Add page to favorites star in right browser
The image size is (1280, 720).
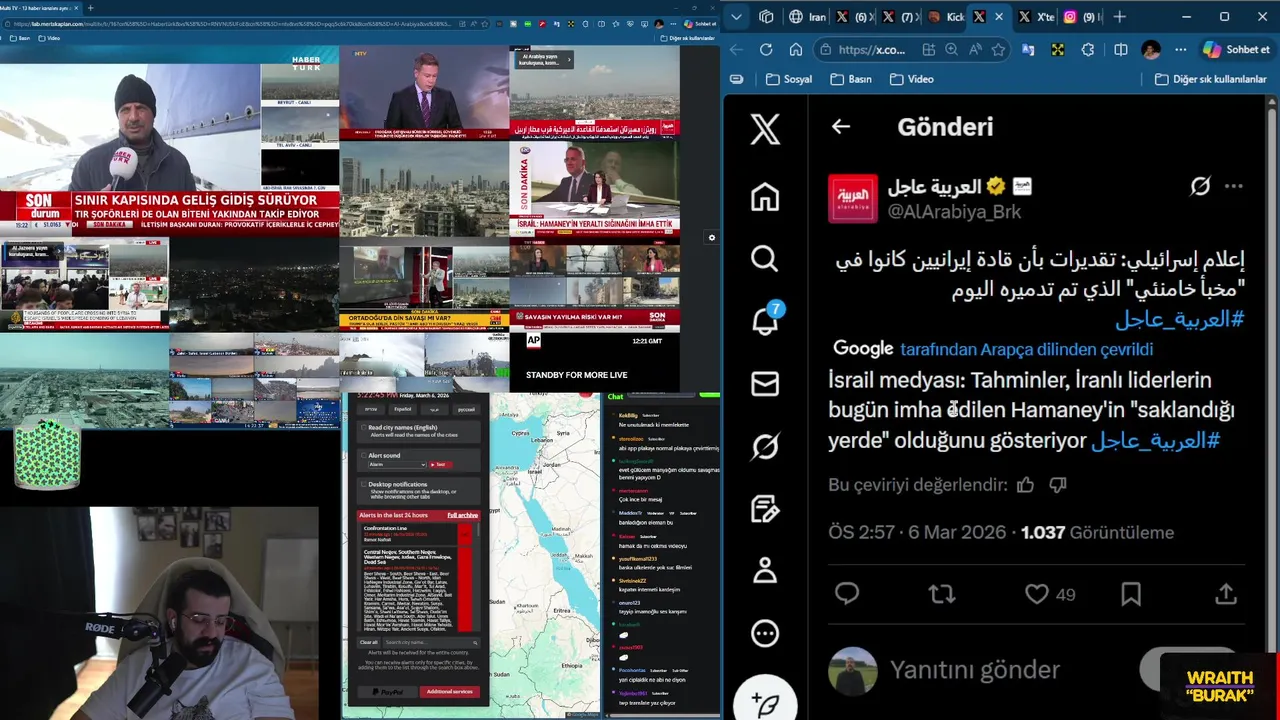[x=998, y=49]
